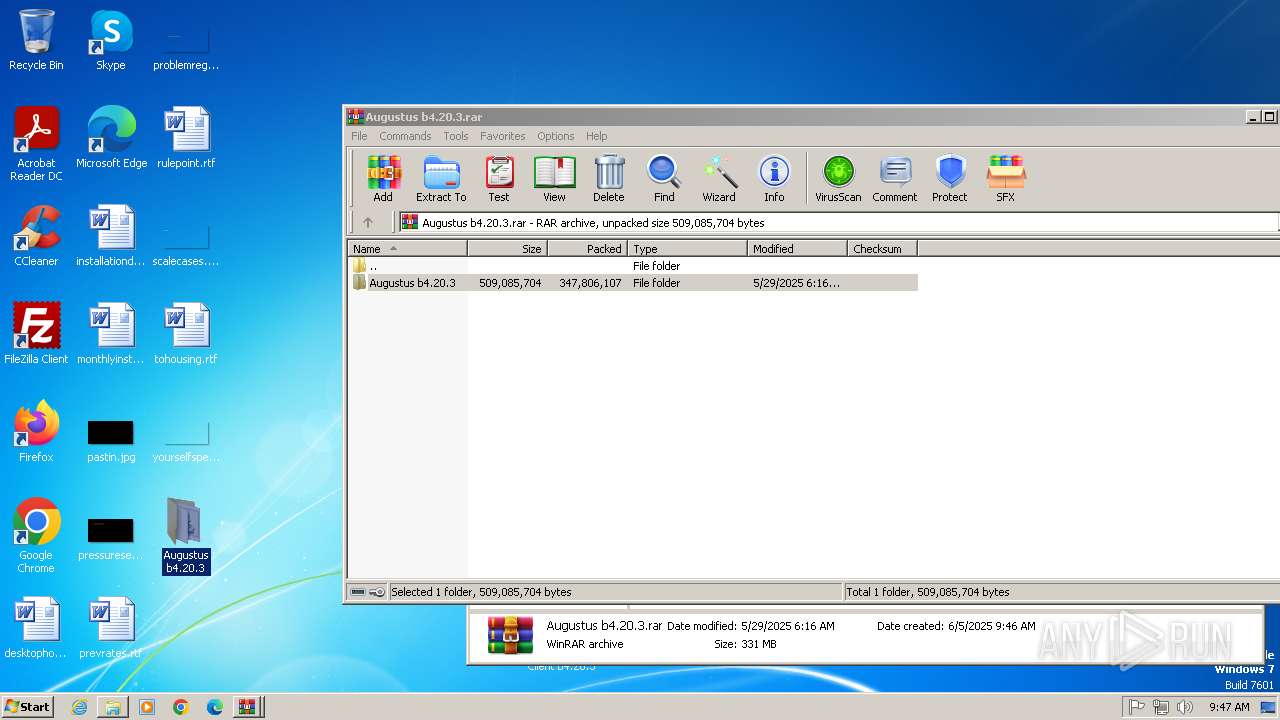Viewport: 1280px width, 720px height.
Task: Show archive Info icon
Action: (x=774, y=179)
